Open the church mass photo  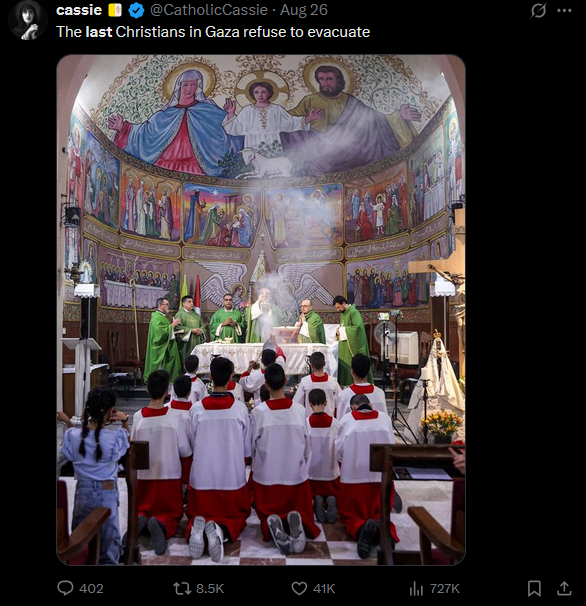coord(261,310)
